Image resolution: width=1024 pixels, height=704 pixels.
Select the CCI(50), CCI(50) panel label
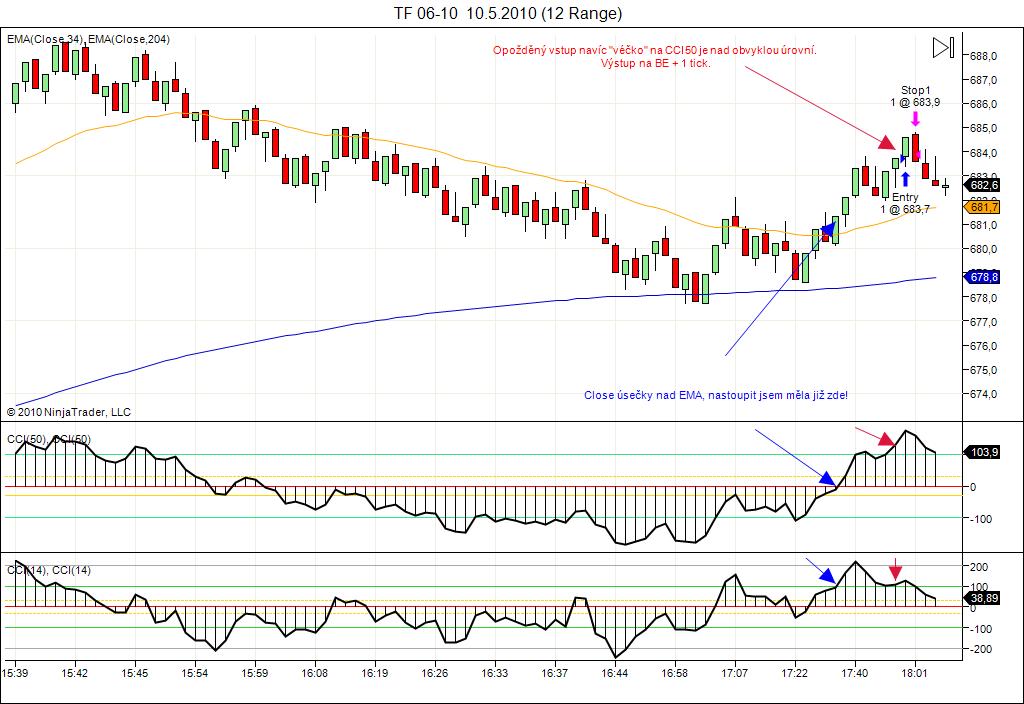pyautogui.click(x=49, y=440)
